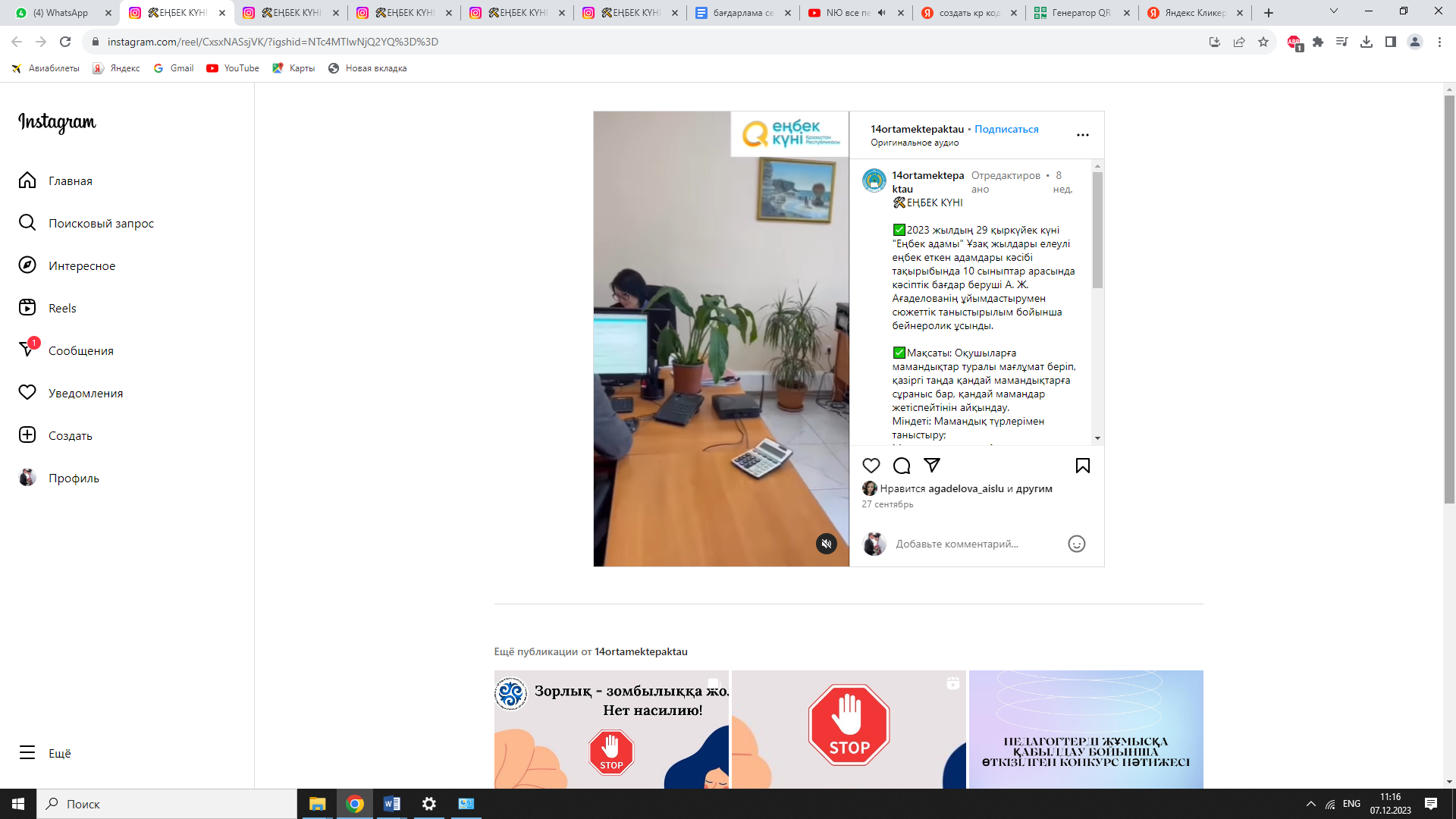Viewport: 1456px width, 819px height.
Task: Open emoji picker in comment field
Action: tap(1076, 544)
